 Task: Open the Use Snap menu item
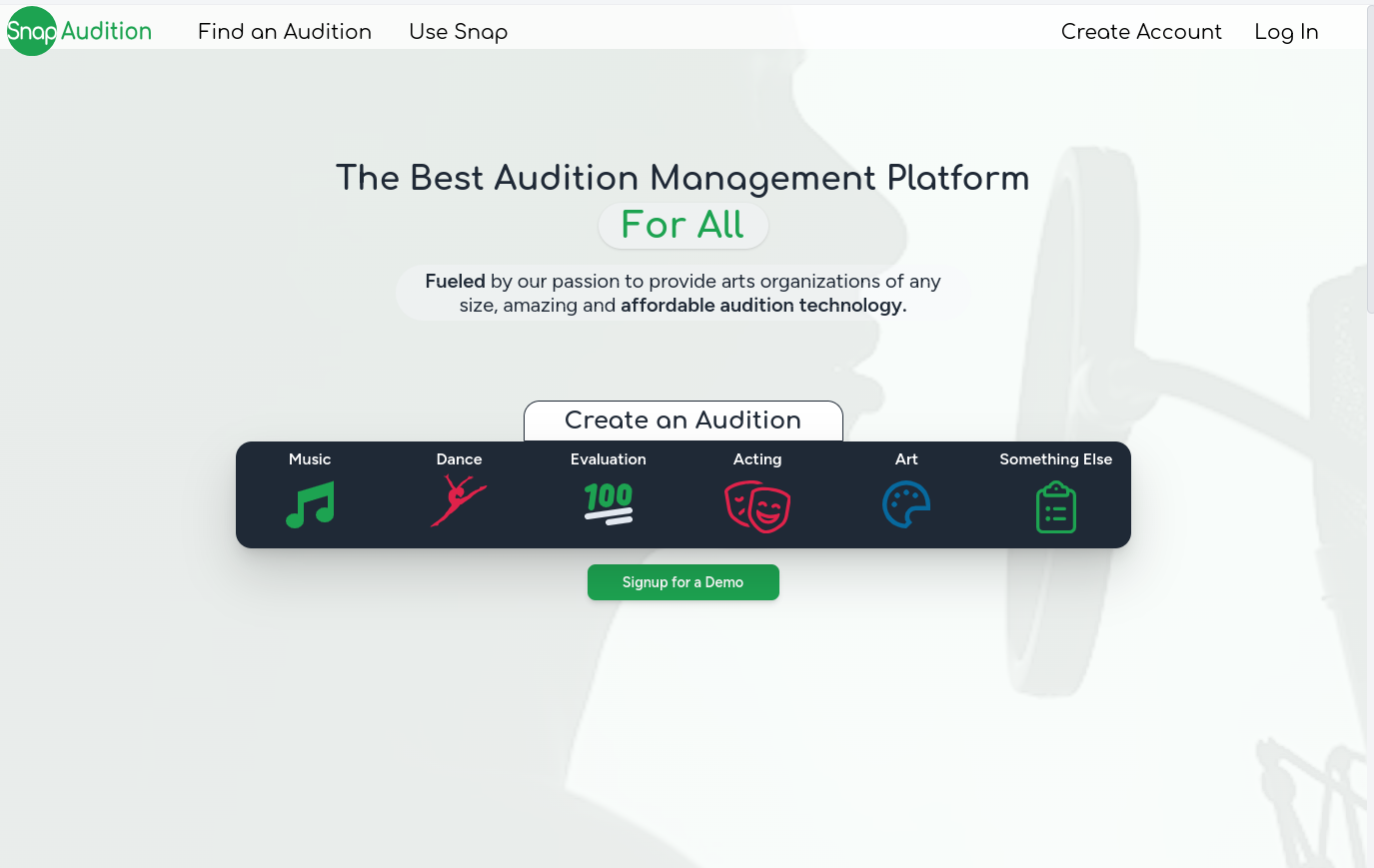pos(458,32)
